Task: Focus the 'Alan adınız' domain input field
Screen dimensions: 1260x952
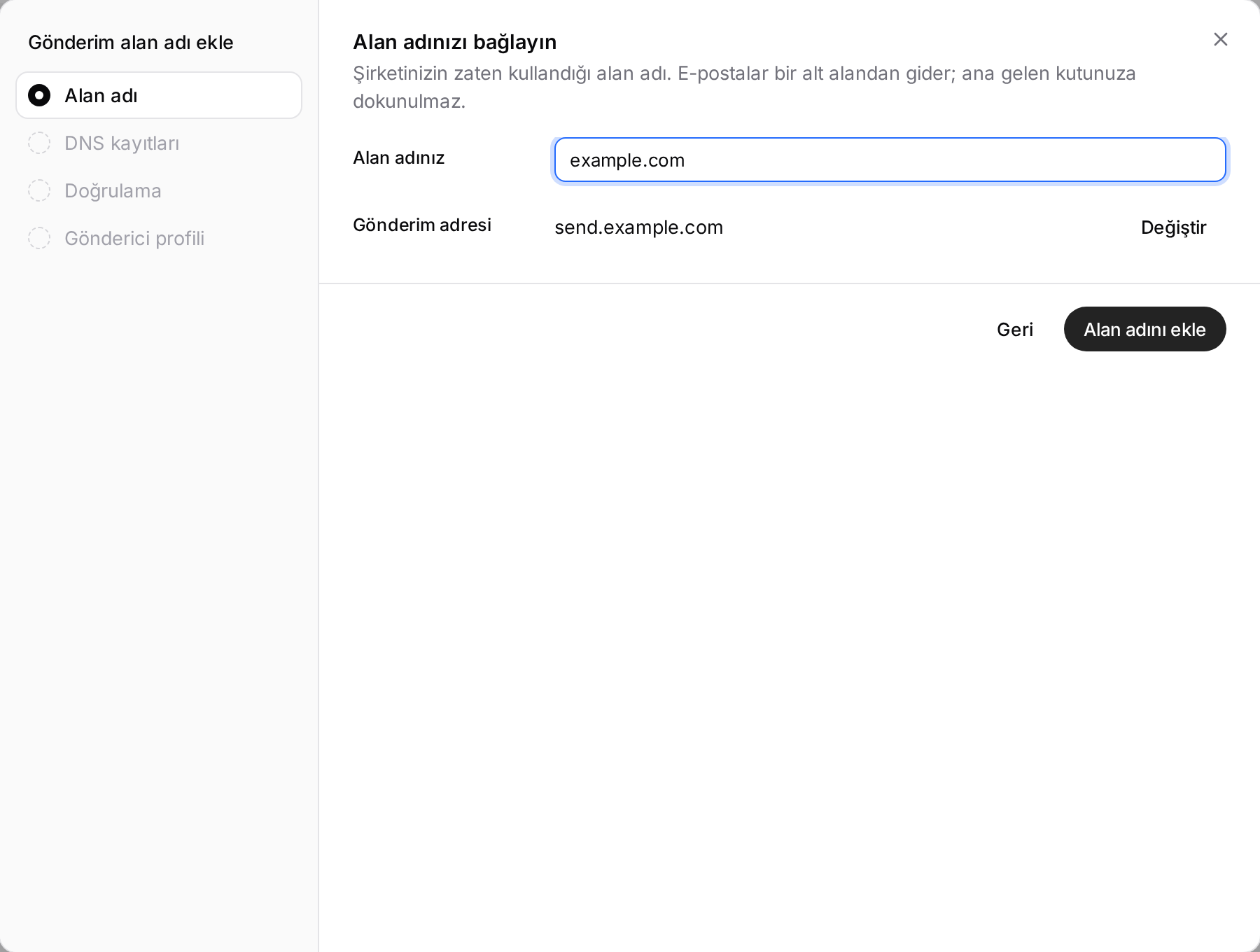Action: (x=890, y=160)
